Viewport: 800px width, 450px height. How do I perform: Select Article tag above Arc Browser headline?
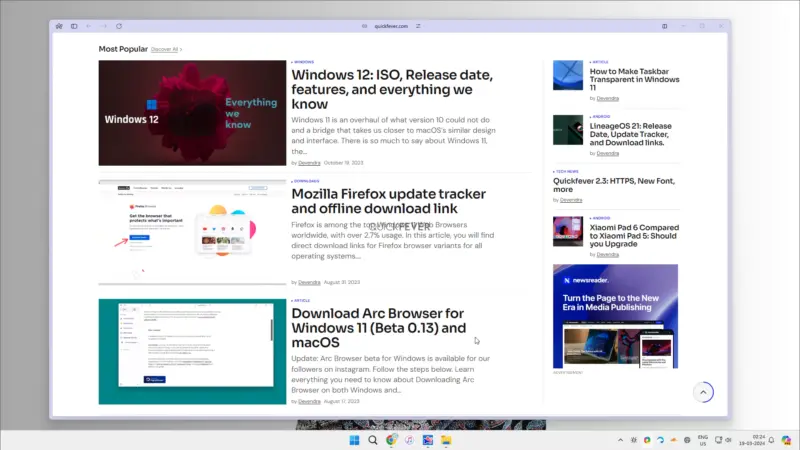coord(301,301)
